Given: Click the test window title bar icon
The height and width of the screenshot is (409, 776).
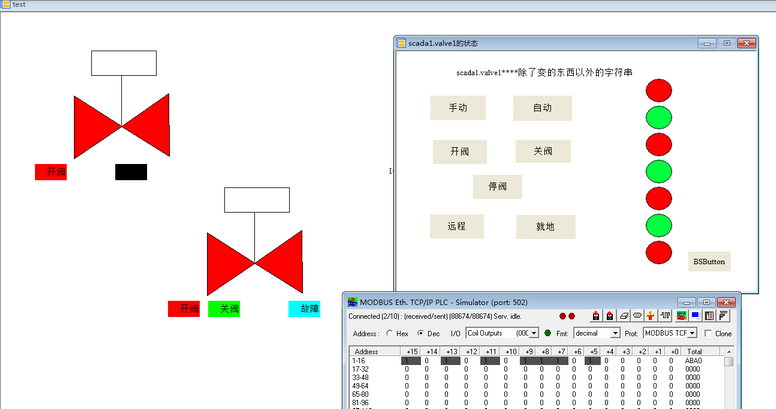Looking at the screenshot, I should coord(6,4).
